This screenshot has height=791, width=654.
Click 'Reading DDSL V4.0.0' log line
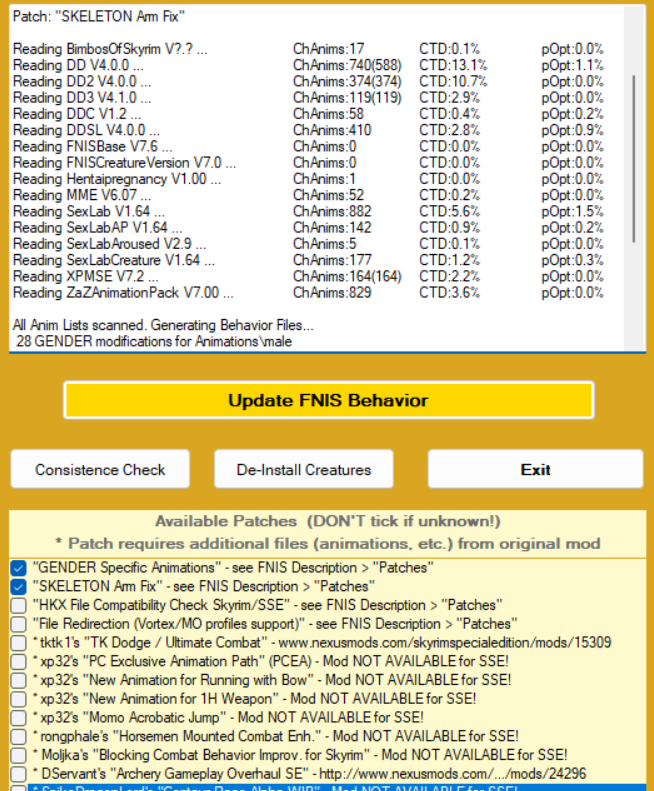click(308, 130)
